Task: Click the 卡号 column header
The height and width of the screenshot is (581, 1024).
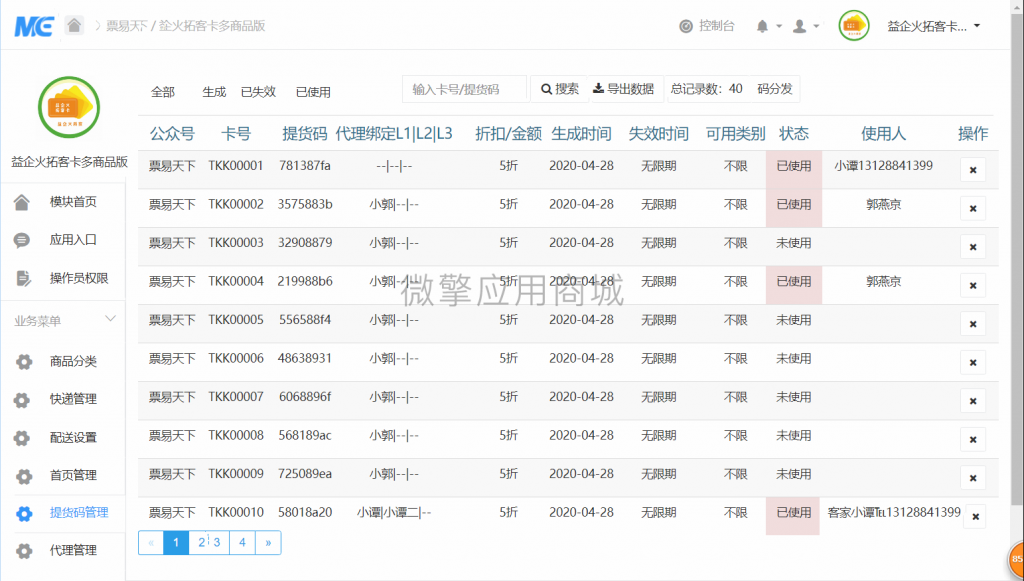Action: click(236, 134)
